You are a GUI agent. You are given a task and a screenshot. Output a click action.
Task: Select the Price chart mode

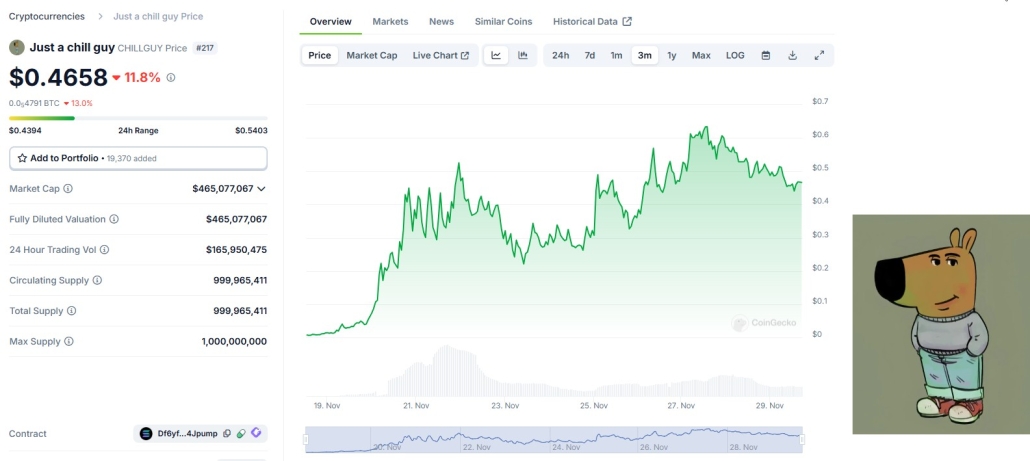coord(320,55)
